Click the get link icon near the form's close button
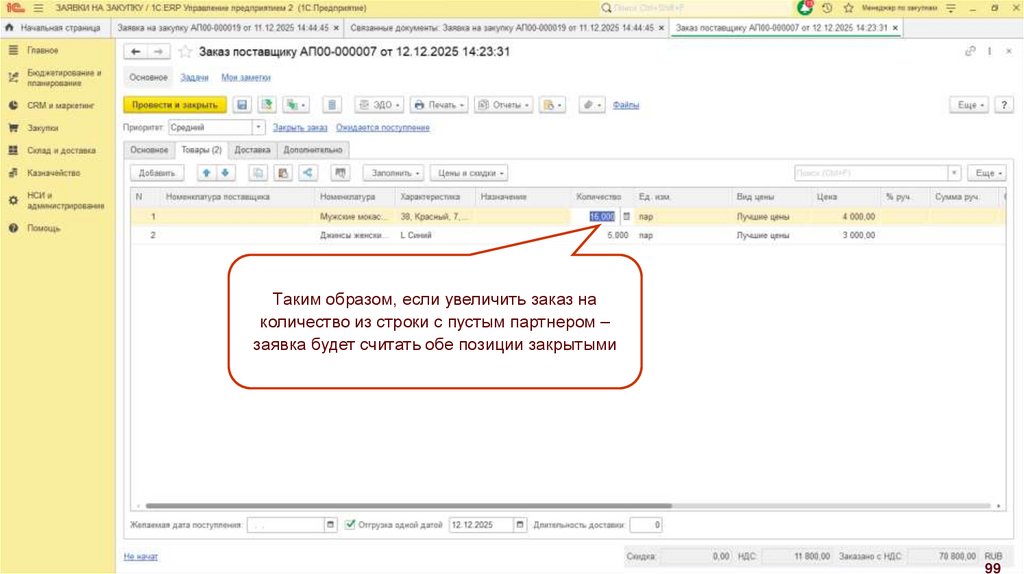This screenshot has height=574, width=1024. pyautogui.click(x=970, y=51)
